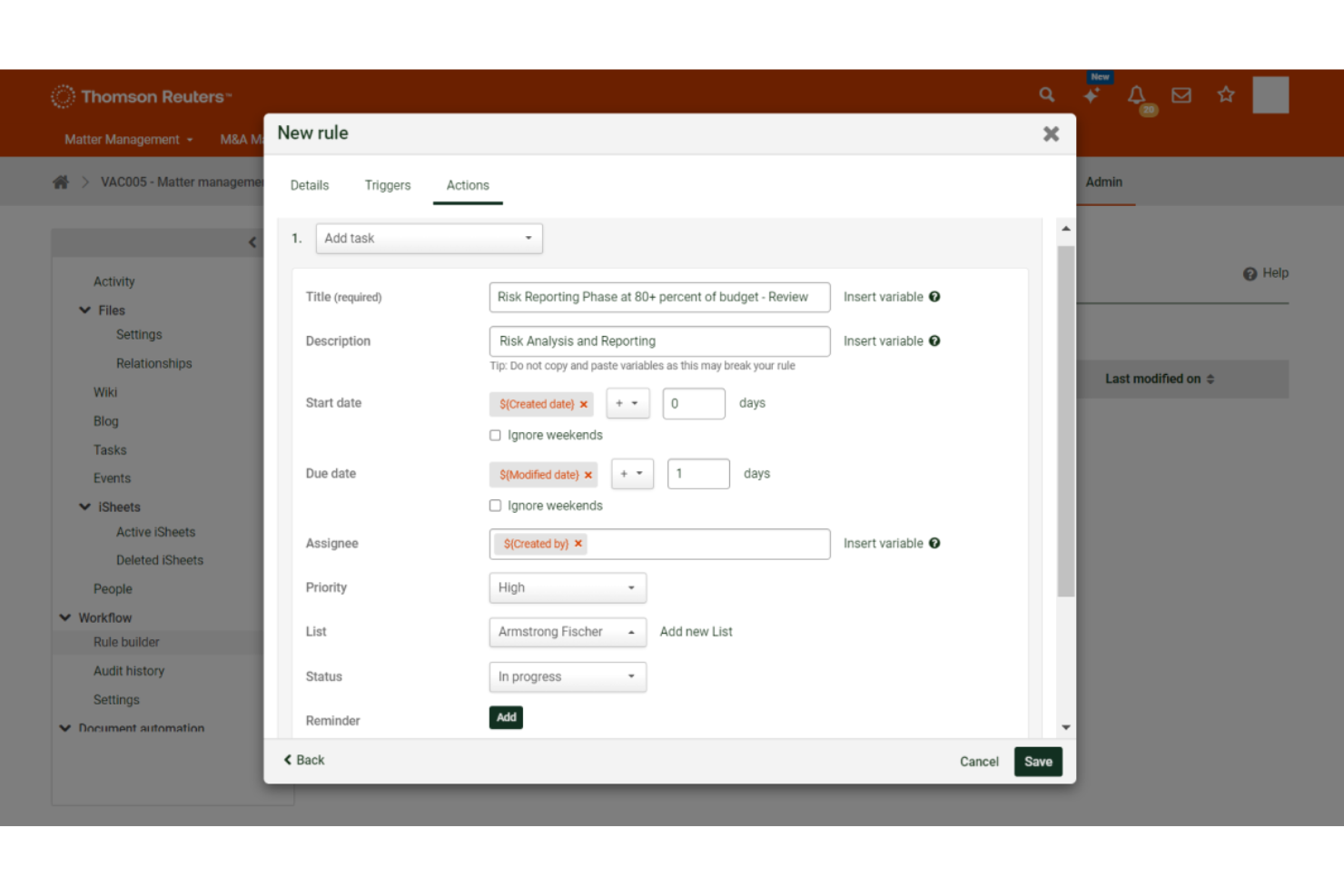Viewport: 1344px width, 896px height.
Task: Remove the ${Created date} variable tag
Action: (584, 405)
